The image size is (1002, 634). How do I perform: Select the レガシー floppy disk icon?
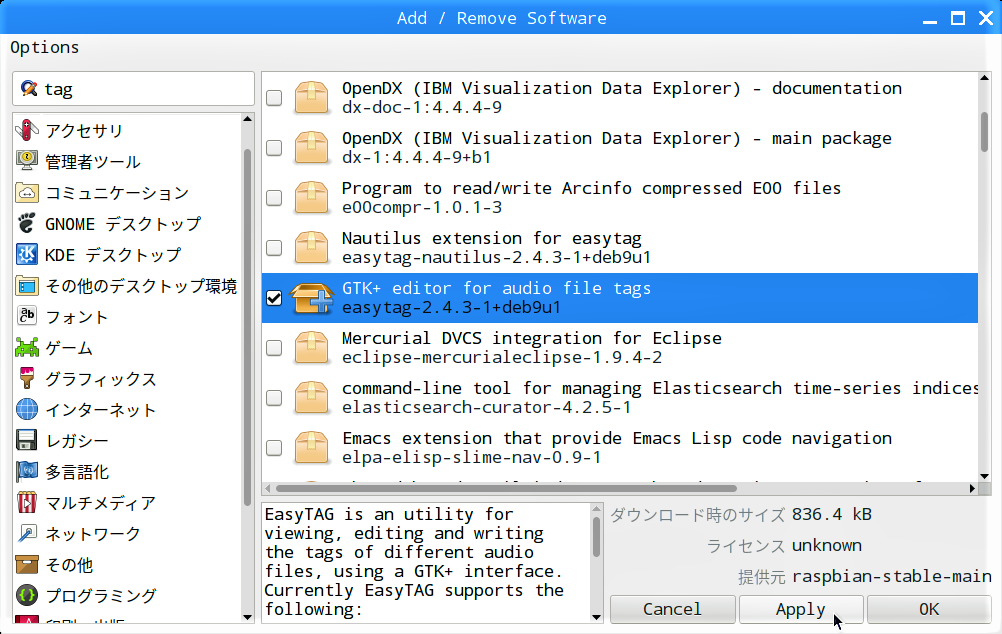tap(27, 440)
